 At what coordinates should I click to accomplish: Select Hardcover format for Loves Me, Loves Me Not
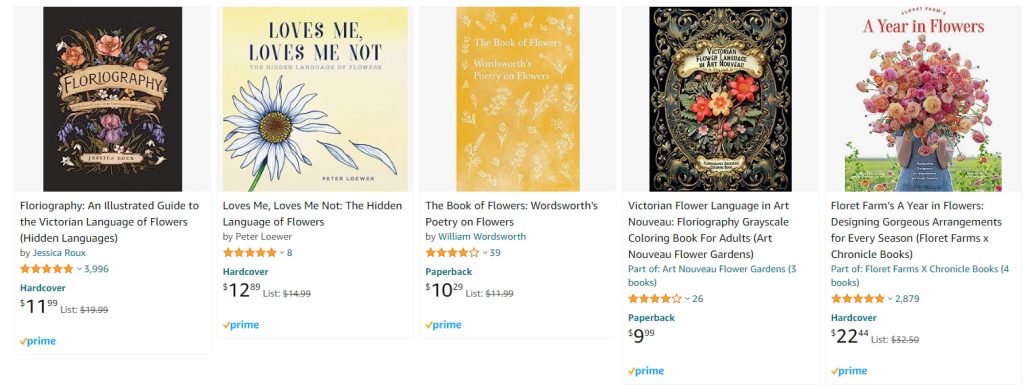(246, 272)
